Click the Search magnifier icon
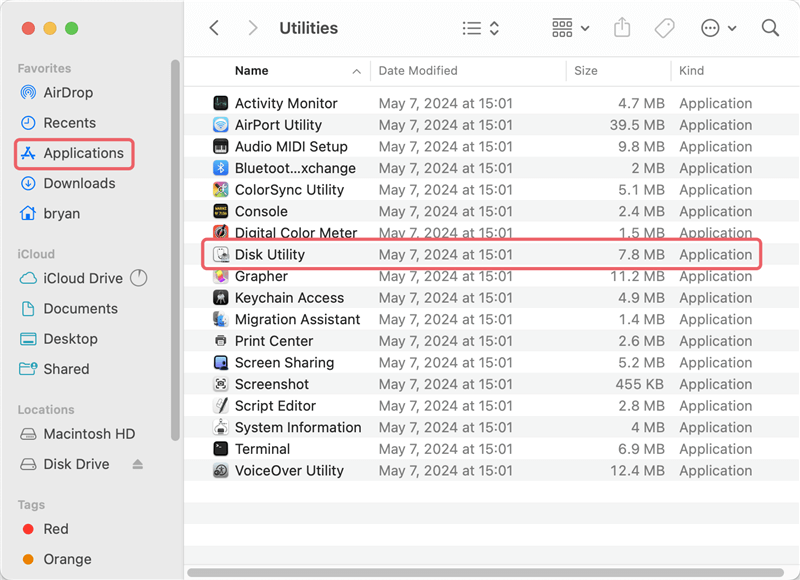This screenshot has height=580, width=800. coord(770,28)
